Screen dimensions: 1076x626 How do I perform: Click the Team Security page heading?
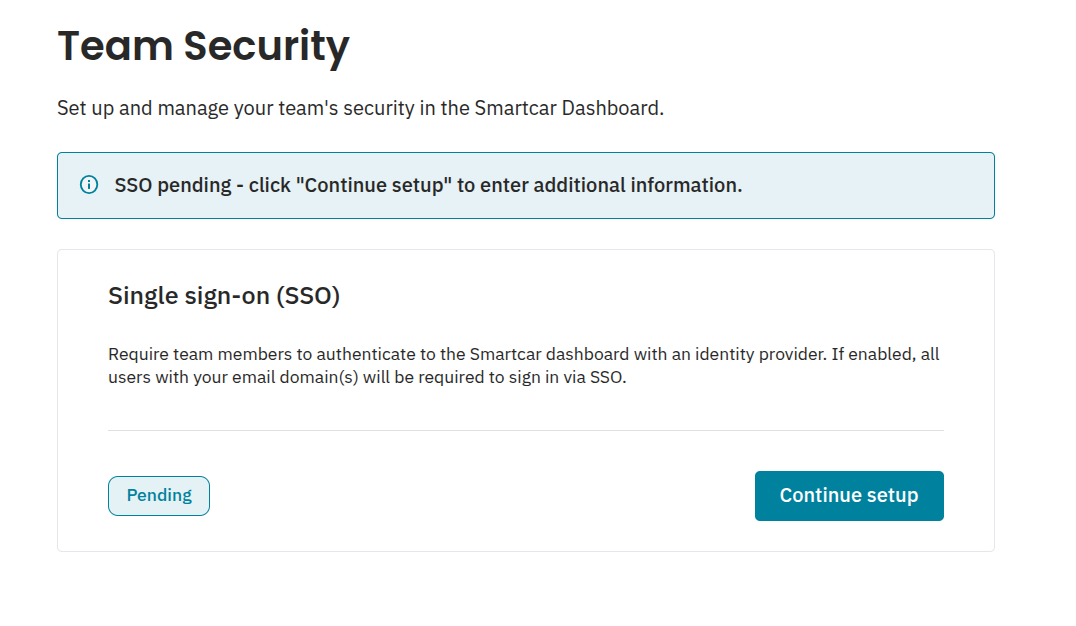pyautogui.click(x=204, y=47)
